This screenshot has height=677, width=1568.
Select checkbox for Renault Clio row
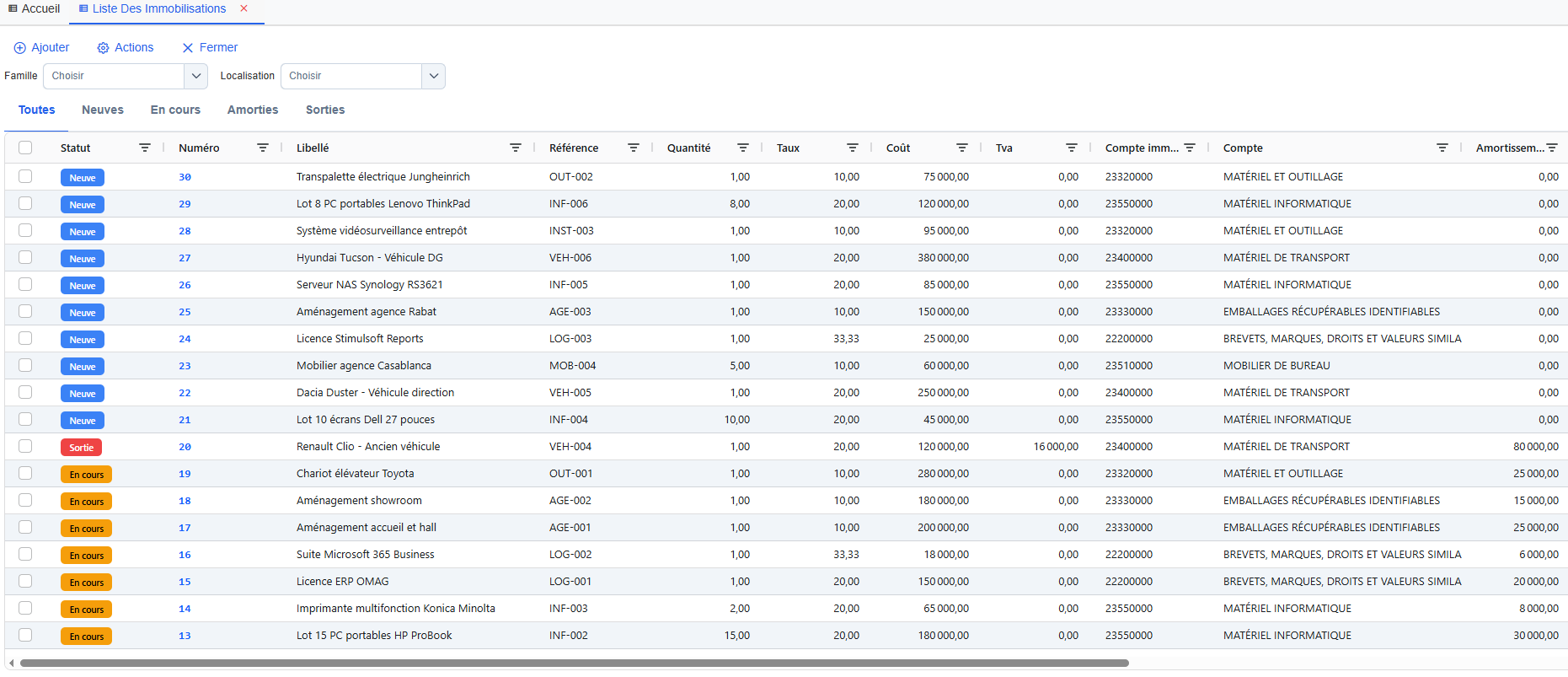[25, 447]
